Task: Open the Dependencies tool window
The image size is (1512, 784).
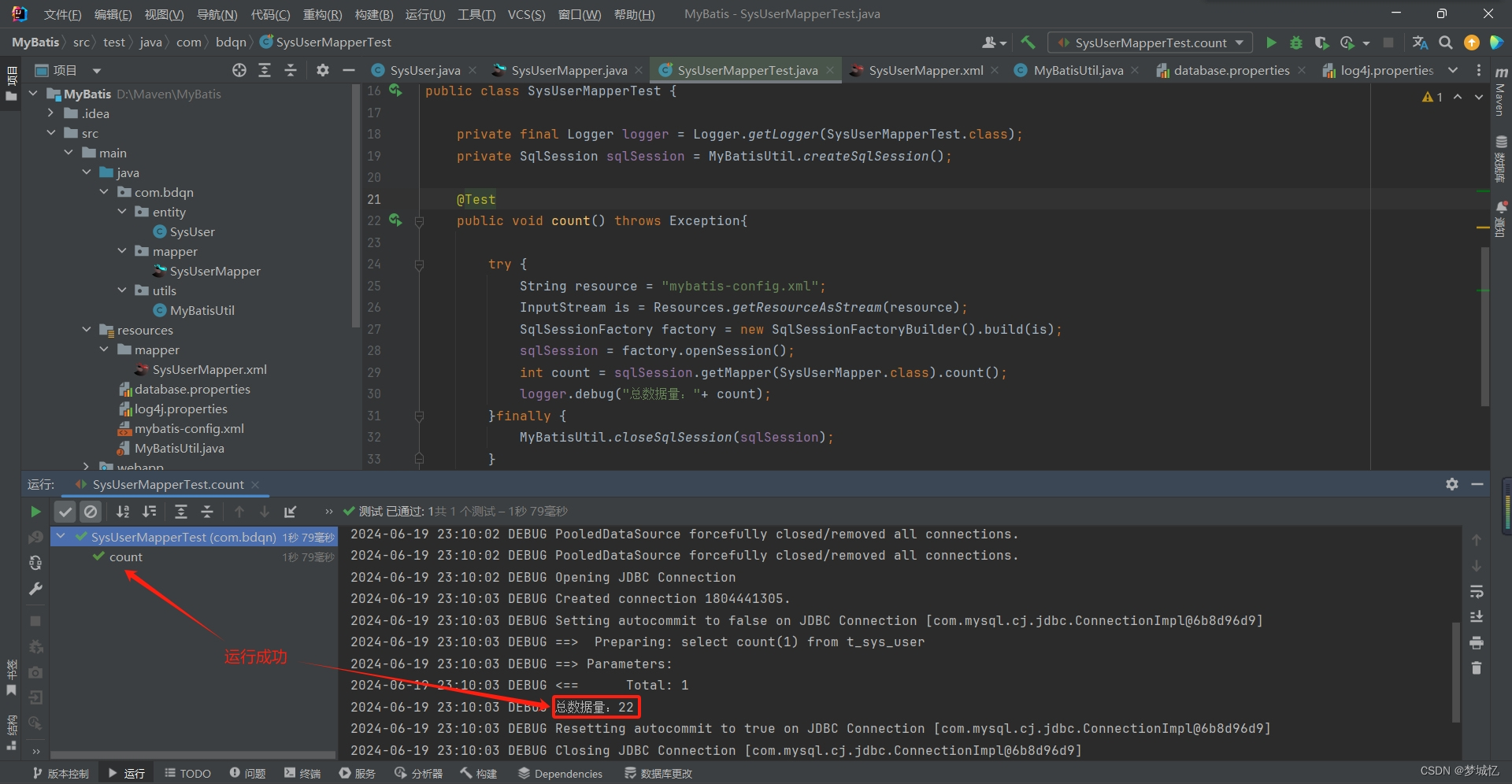Action: coord(560,774)
